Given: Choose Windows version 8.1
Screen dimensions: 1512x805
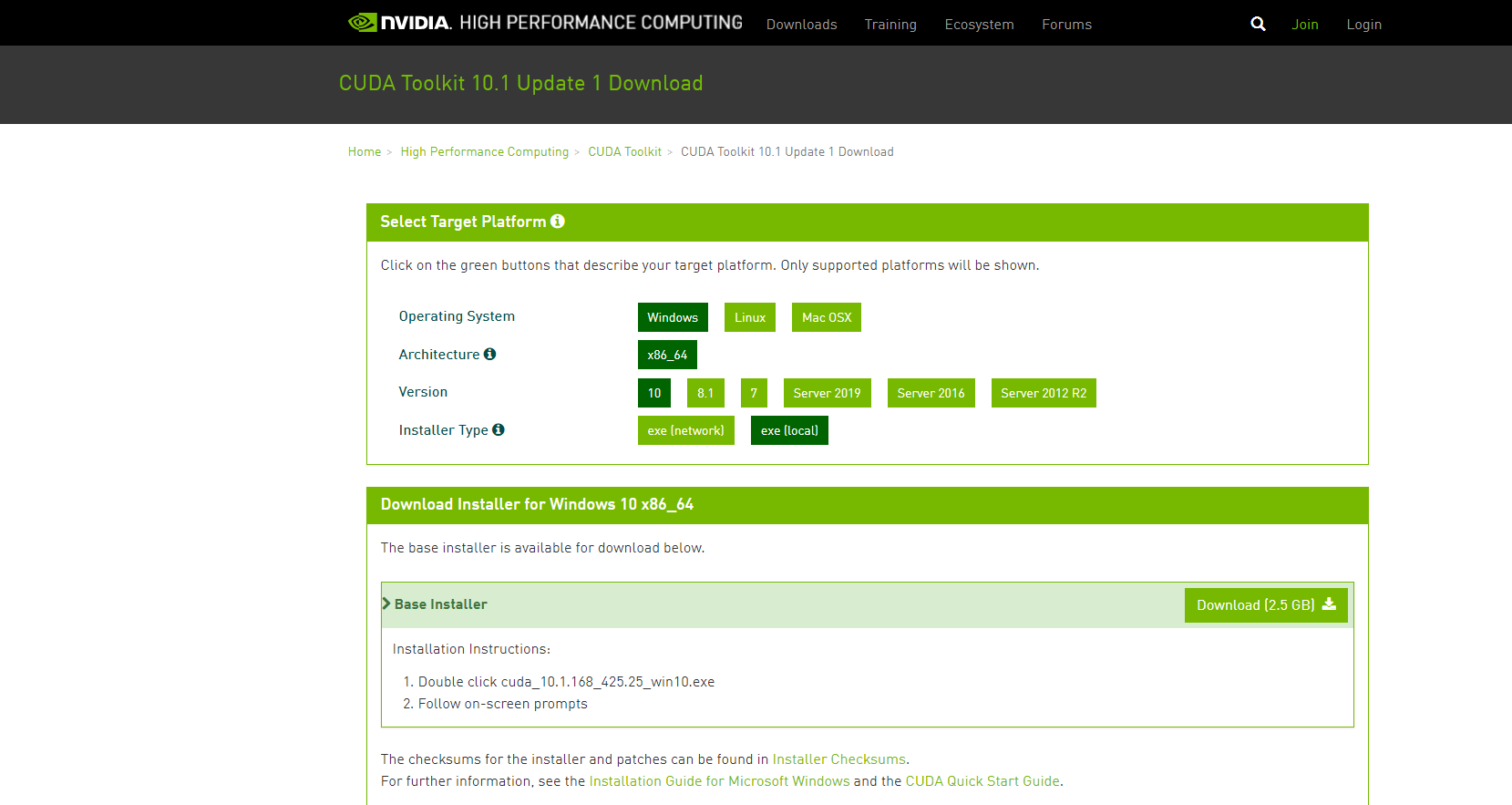Looking at the screenshot, I should coord(705,393).
